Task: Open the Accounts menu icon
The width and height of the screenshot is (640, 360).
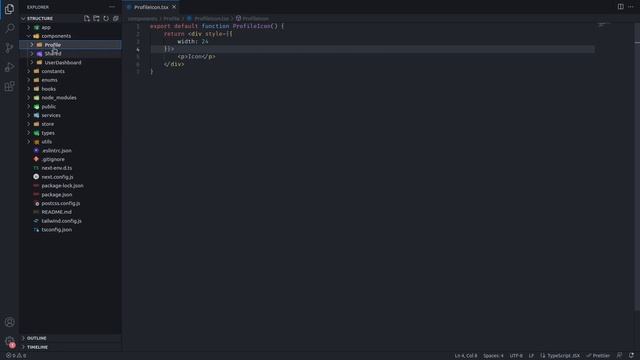Action: (9, 322)
